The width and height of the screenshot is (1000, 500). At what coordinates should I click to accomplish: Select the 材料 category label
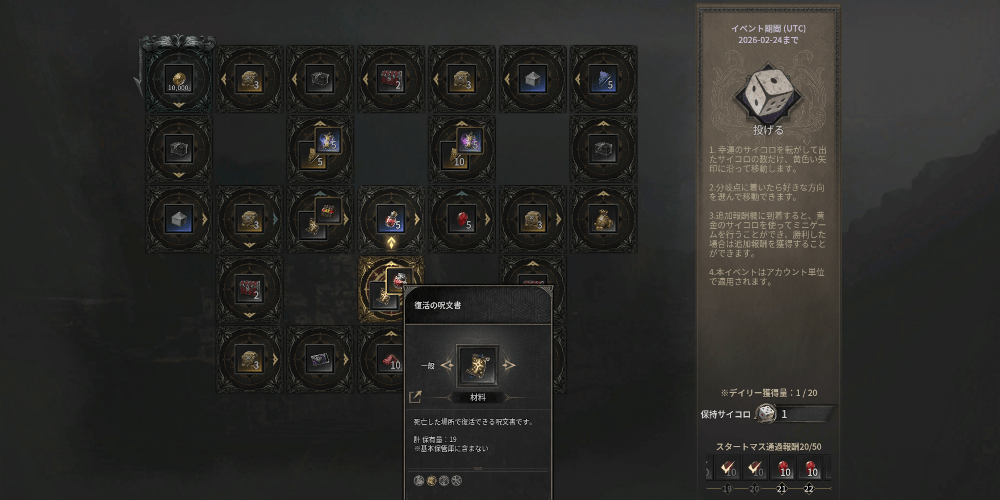pyautogui.click(x=478, y=397)
